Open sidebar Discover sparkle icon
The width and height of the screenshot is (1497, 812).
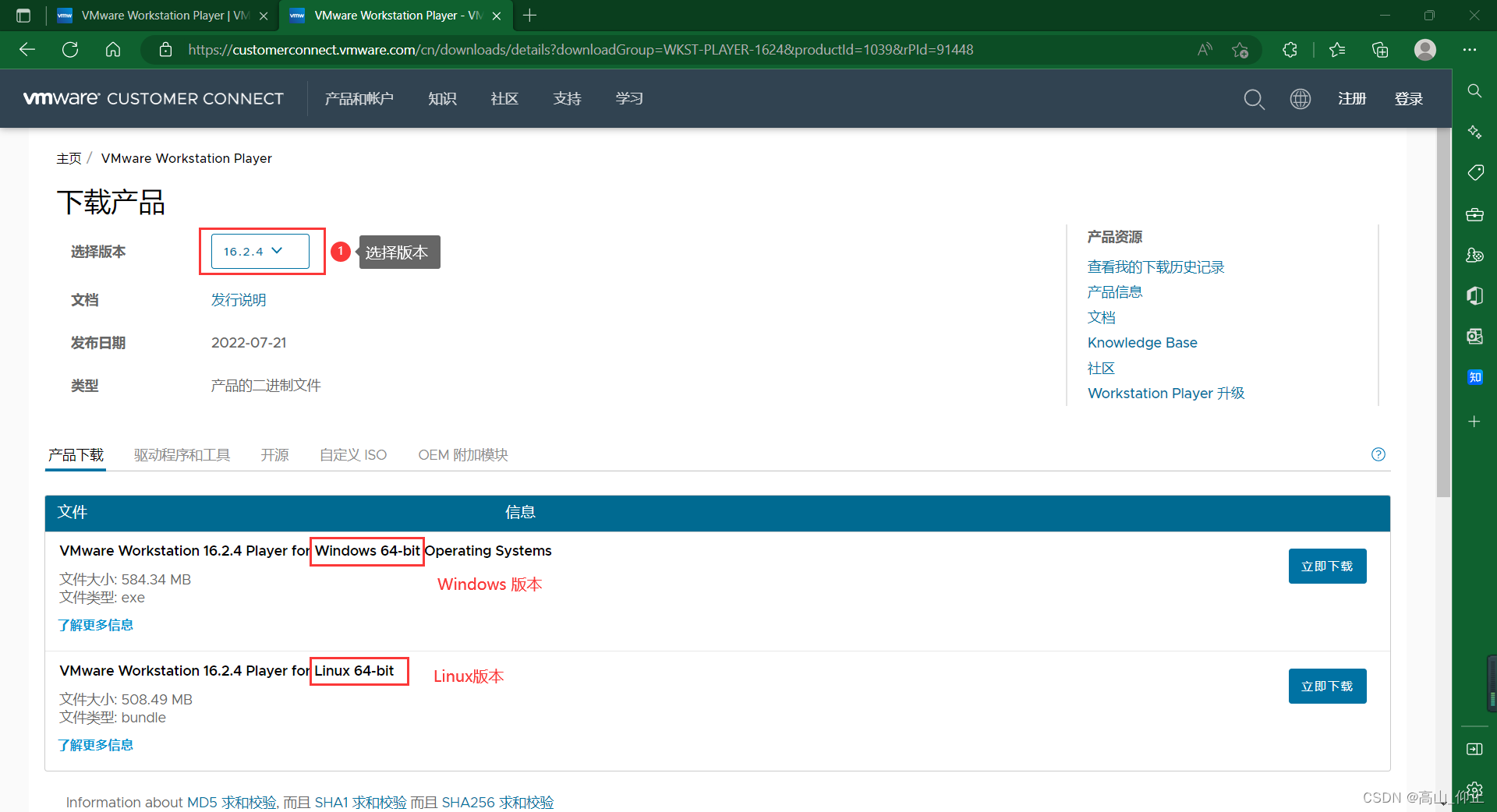pyautogui.click(x=1474, y=132)
